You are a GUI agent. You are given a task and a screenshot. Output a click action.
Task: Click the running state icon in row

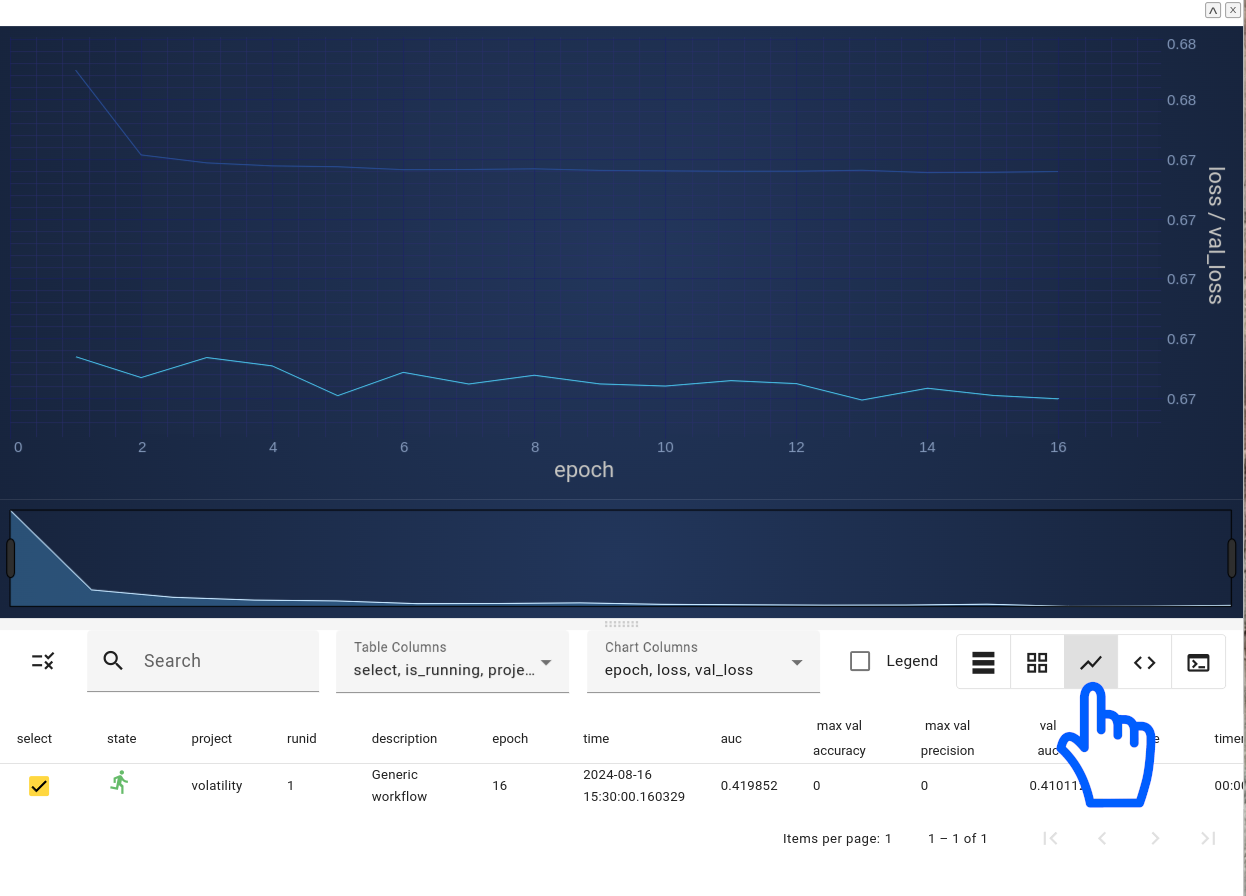tap(120, 783)
